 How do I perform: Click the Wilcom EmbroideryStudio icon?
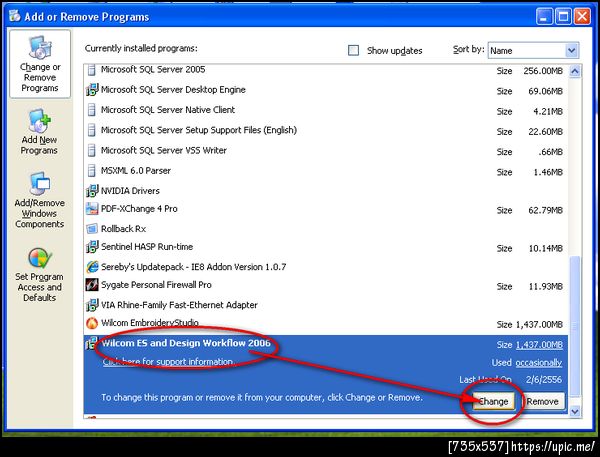click(92, 323)
